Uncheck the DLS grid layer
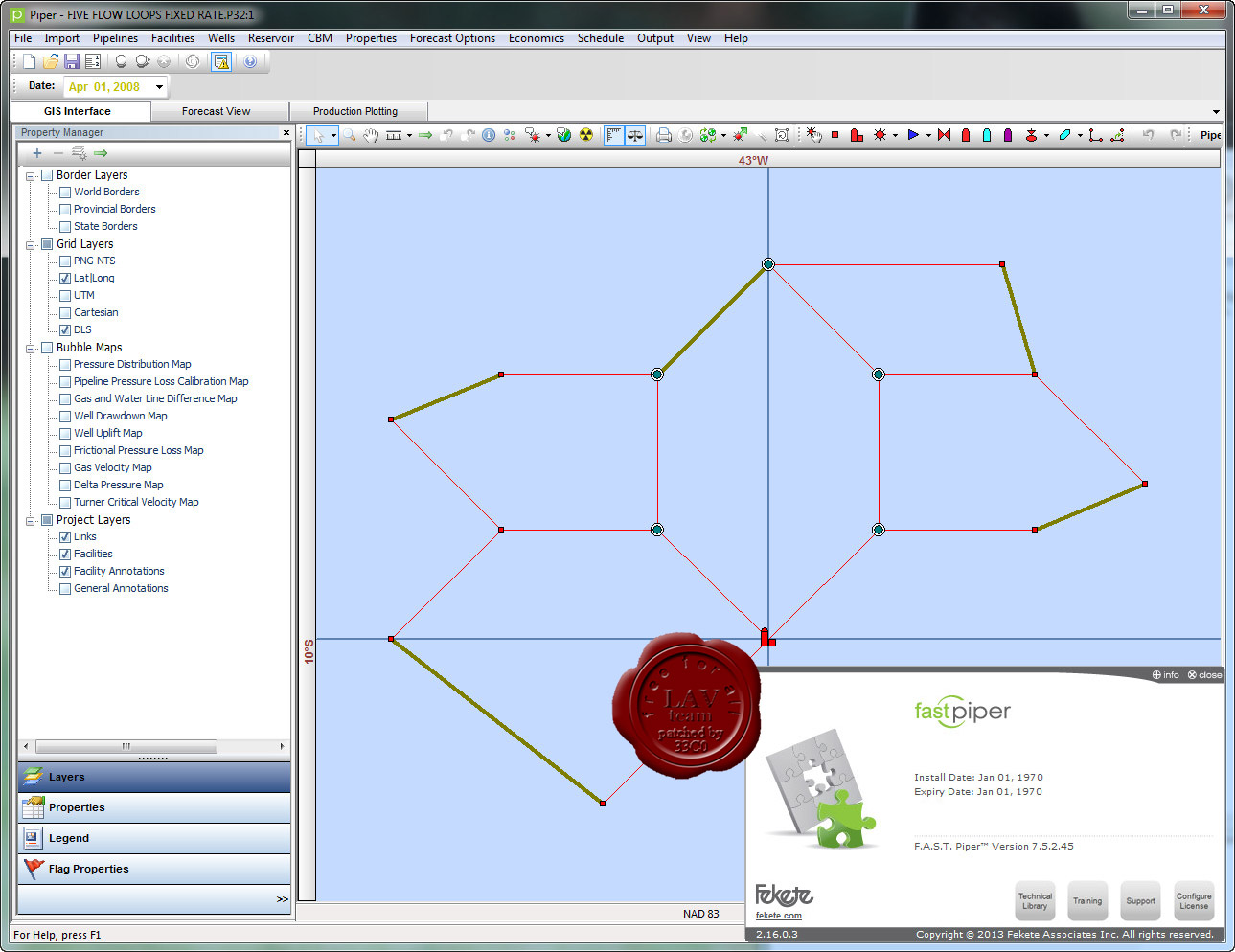The height and width of the screenshot is (952, 1235). 65,330
